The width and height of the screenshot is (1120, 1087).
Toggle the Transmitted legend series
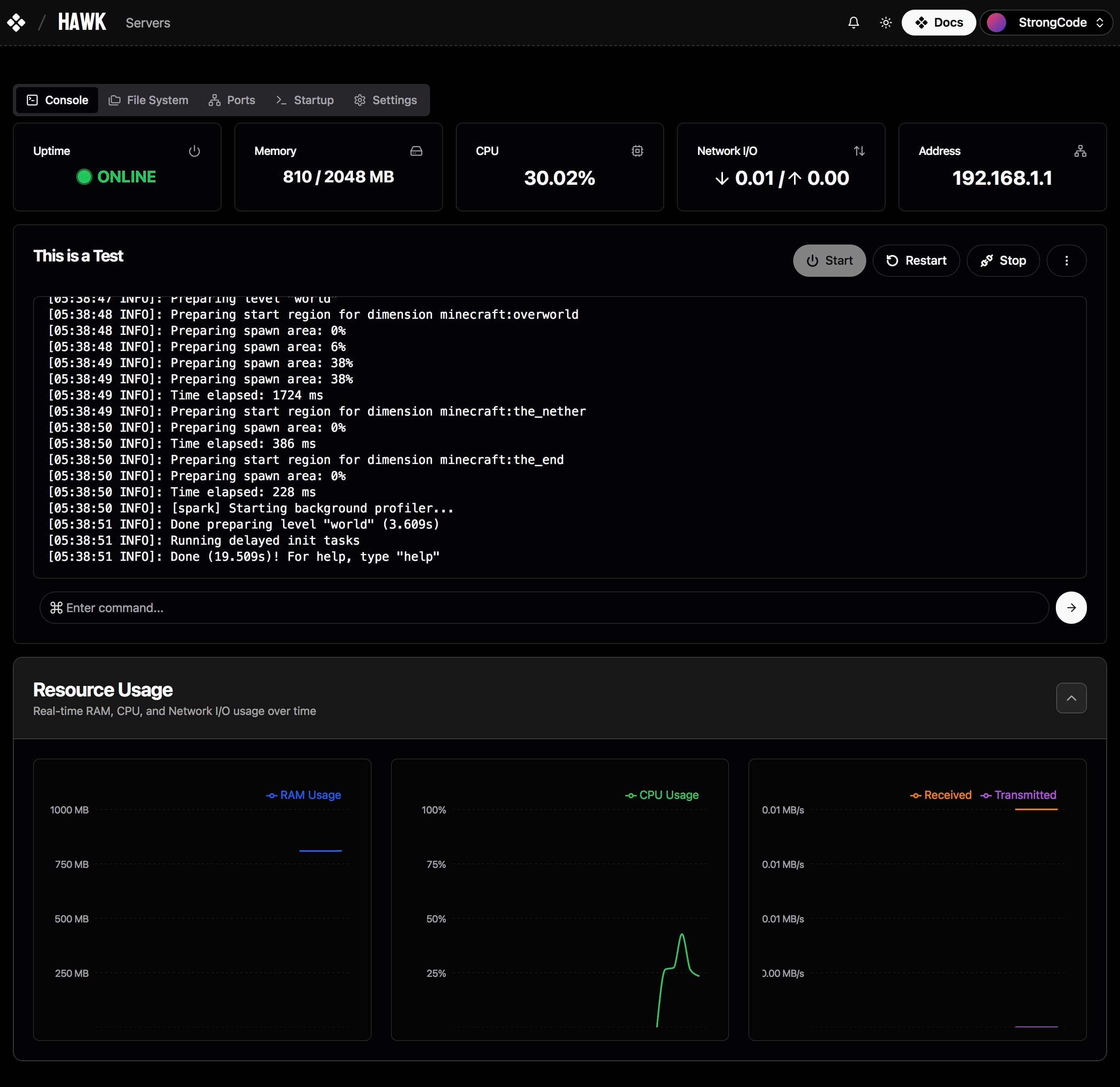click(x=1018, y=795)
